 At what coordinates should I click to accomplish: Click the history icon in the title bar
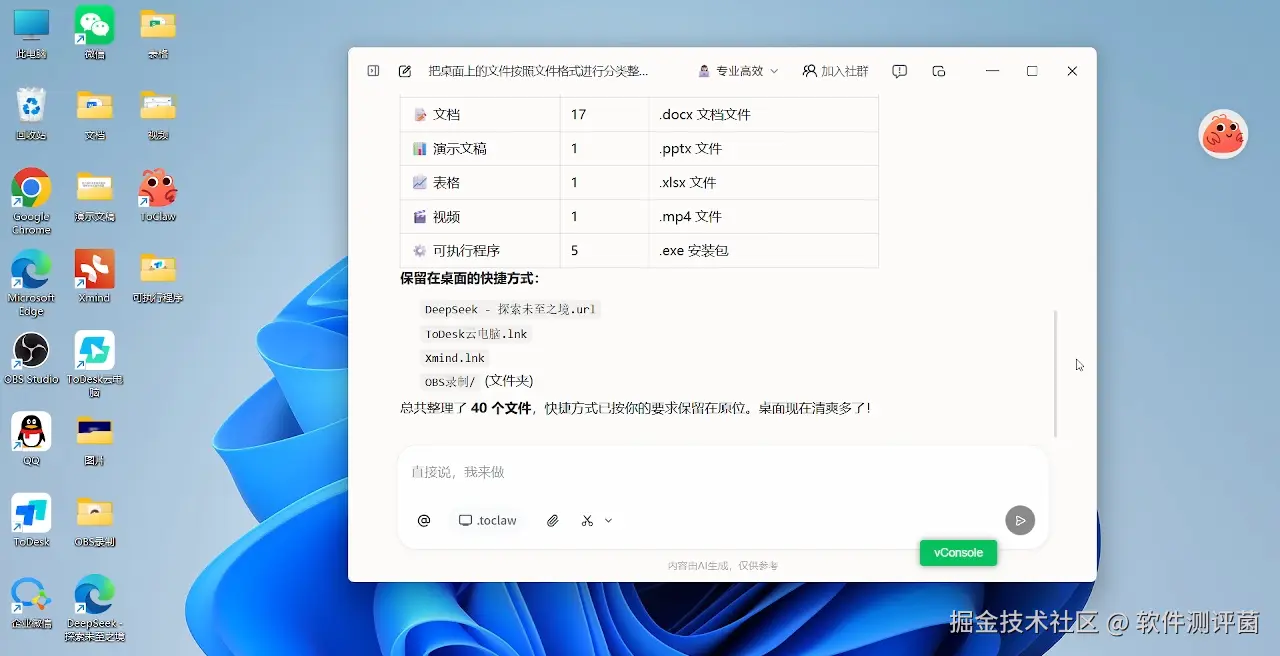938,70
